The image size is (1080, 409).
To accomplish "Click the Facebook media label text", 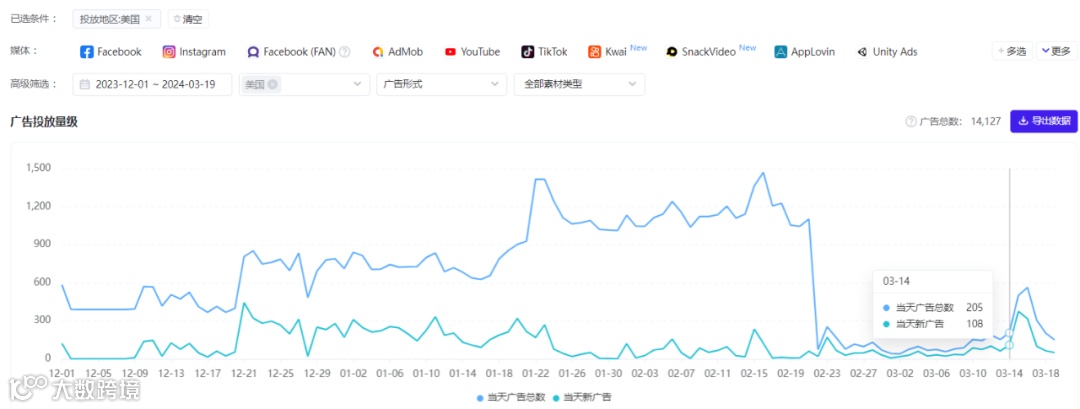I will click(119, 52).
